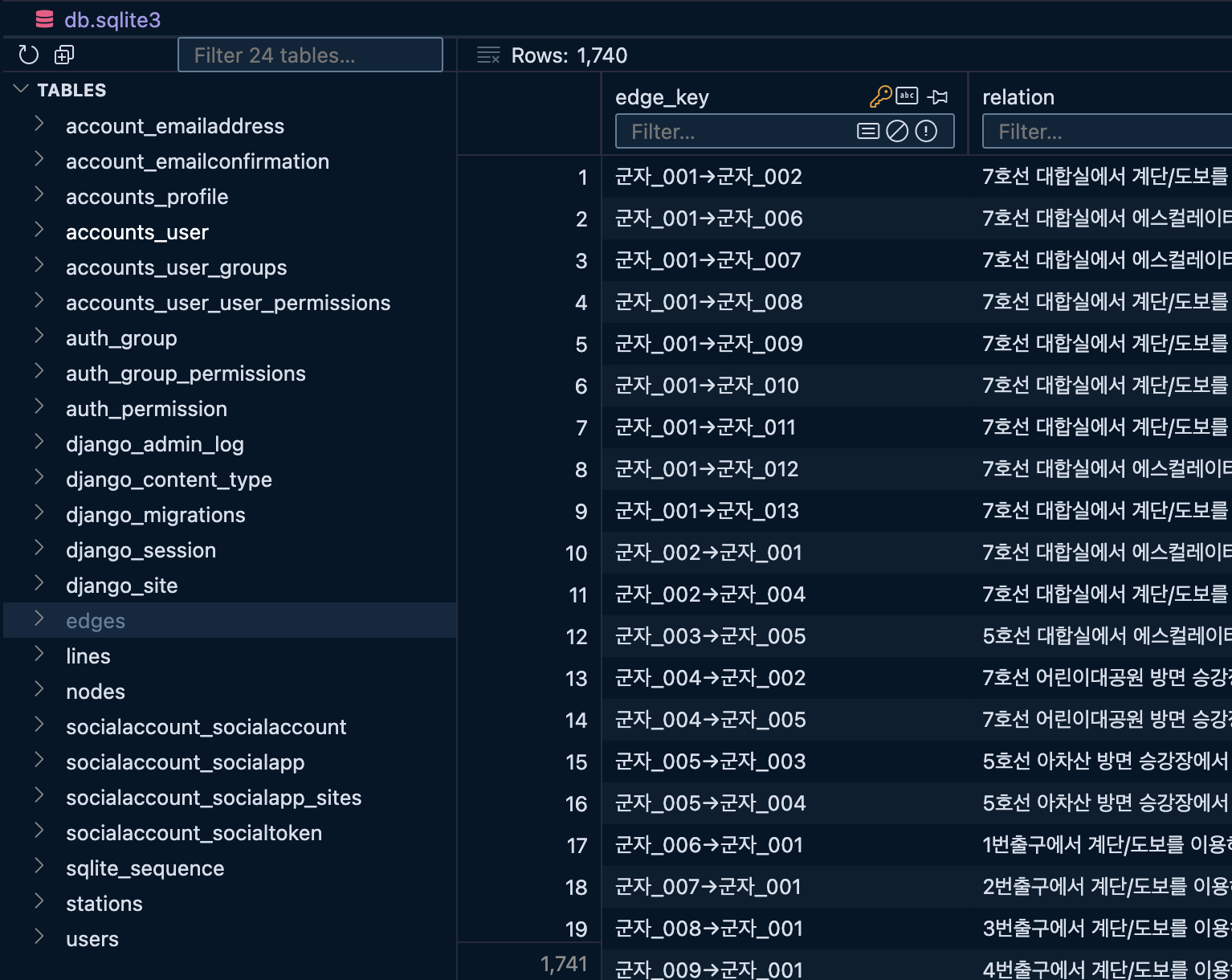The height and width of the screenshot is (980, 1232).
Task: Click the db.sqlite3 title at top
Action: tap(112, 18)
